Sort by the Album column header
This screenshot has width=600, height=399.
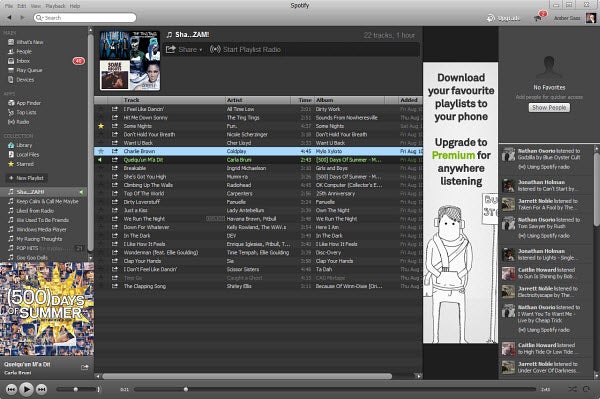click(349, 100)
